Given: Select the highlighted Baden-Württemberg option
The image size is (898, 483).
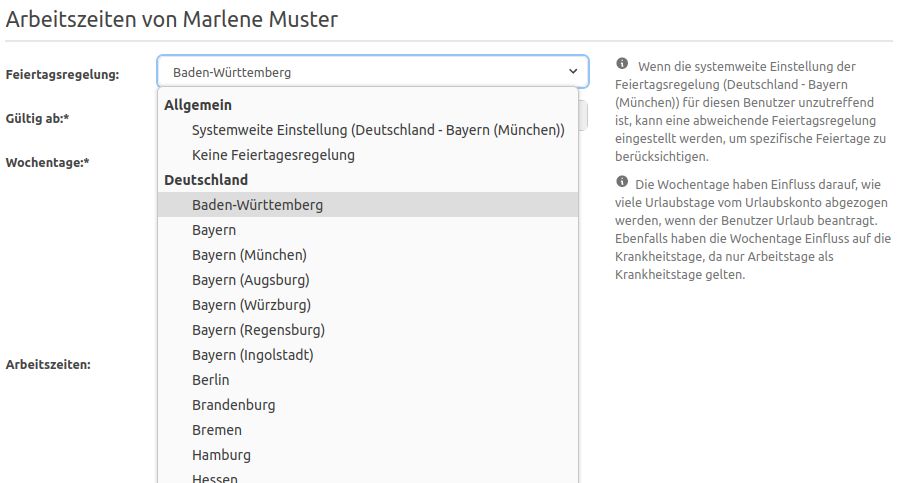Looking at the screenshot, I should point(368,205).
